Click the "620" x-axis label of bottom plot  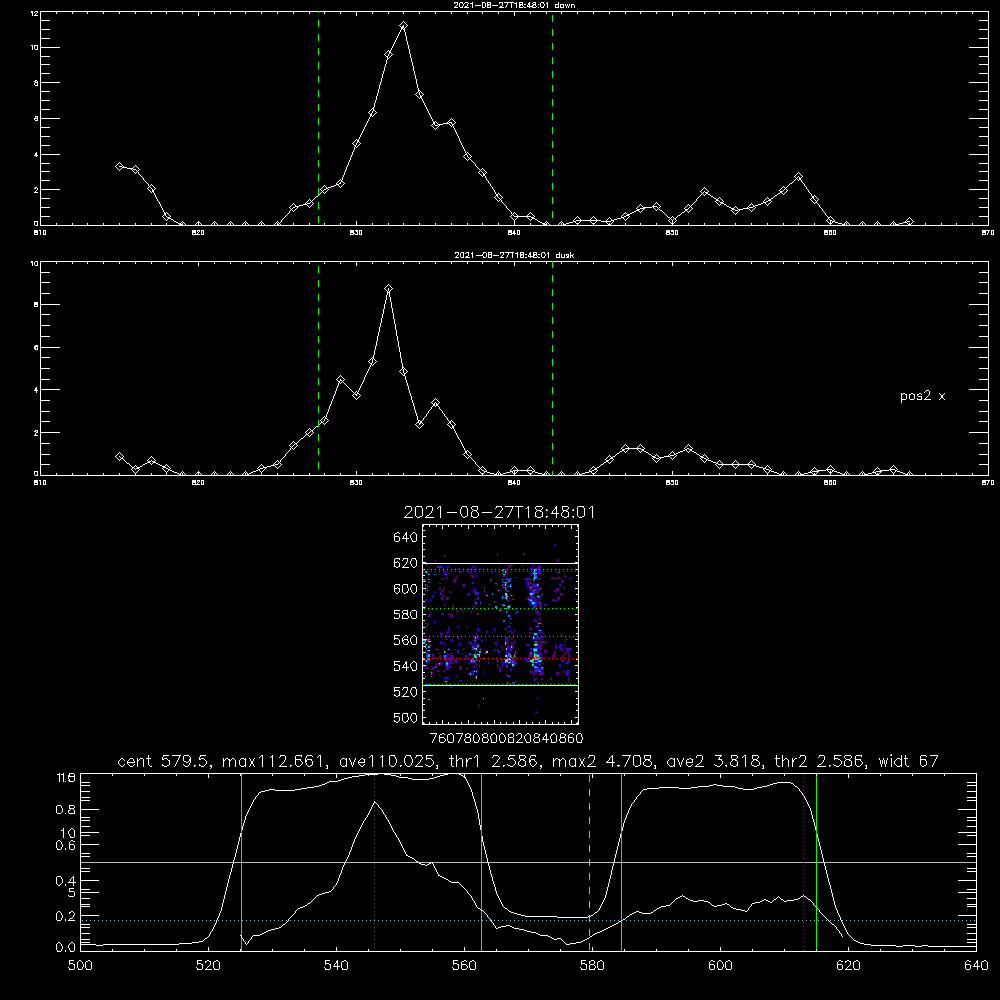tap(848, 966)
